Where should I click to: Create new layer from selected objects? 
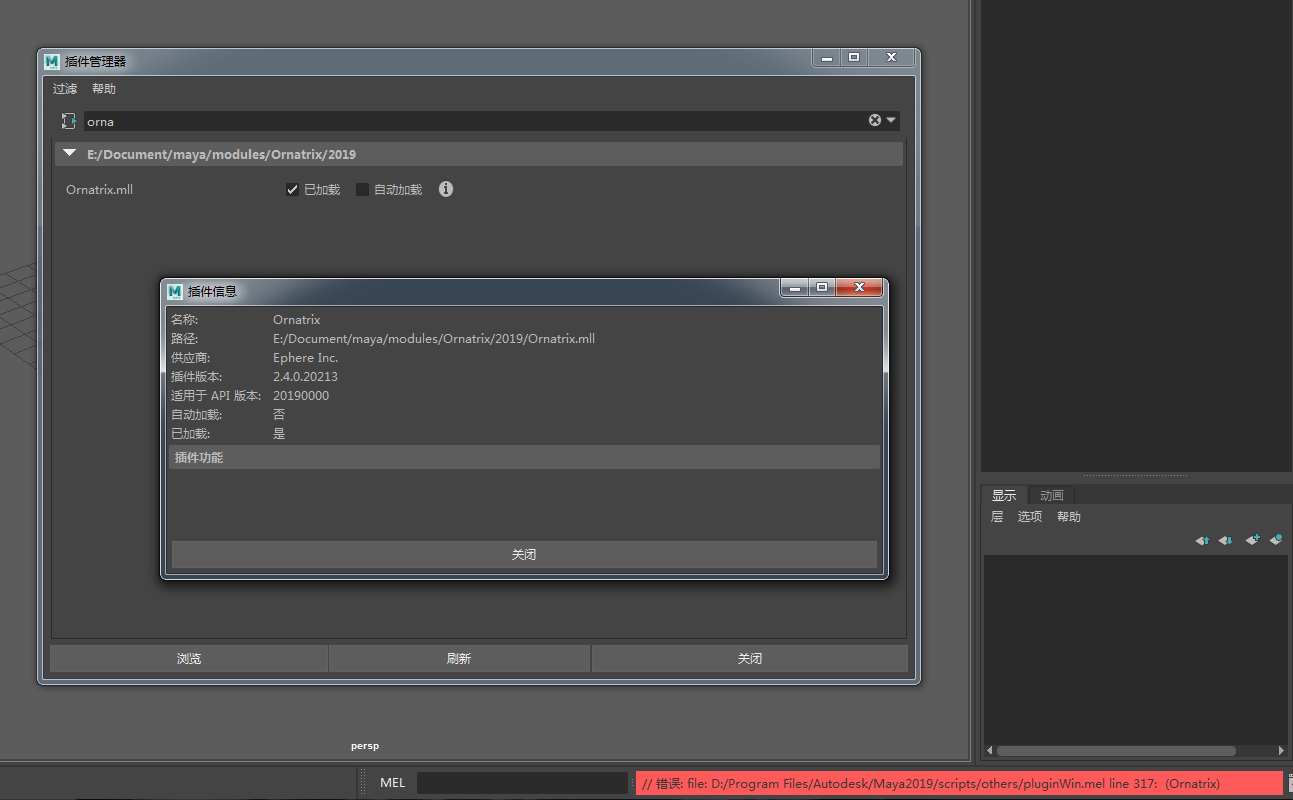(x=1276, y=540)
